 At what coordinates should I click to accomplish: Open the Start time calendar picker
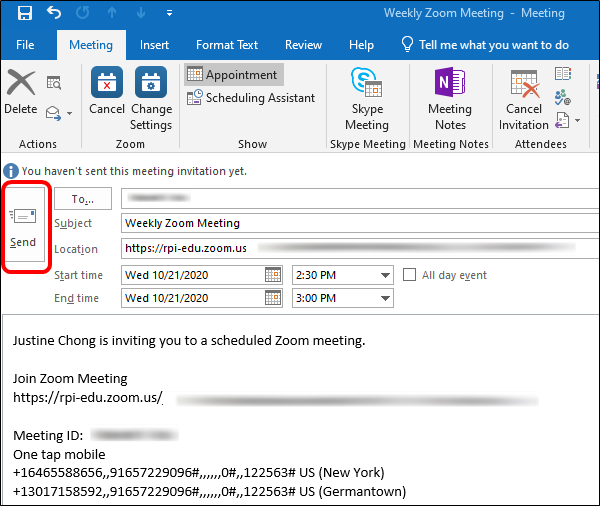point(273,275)
